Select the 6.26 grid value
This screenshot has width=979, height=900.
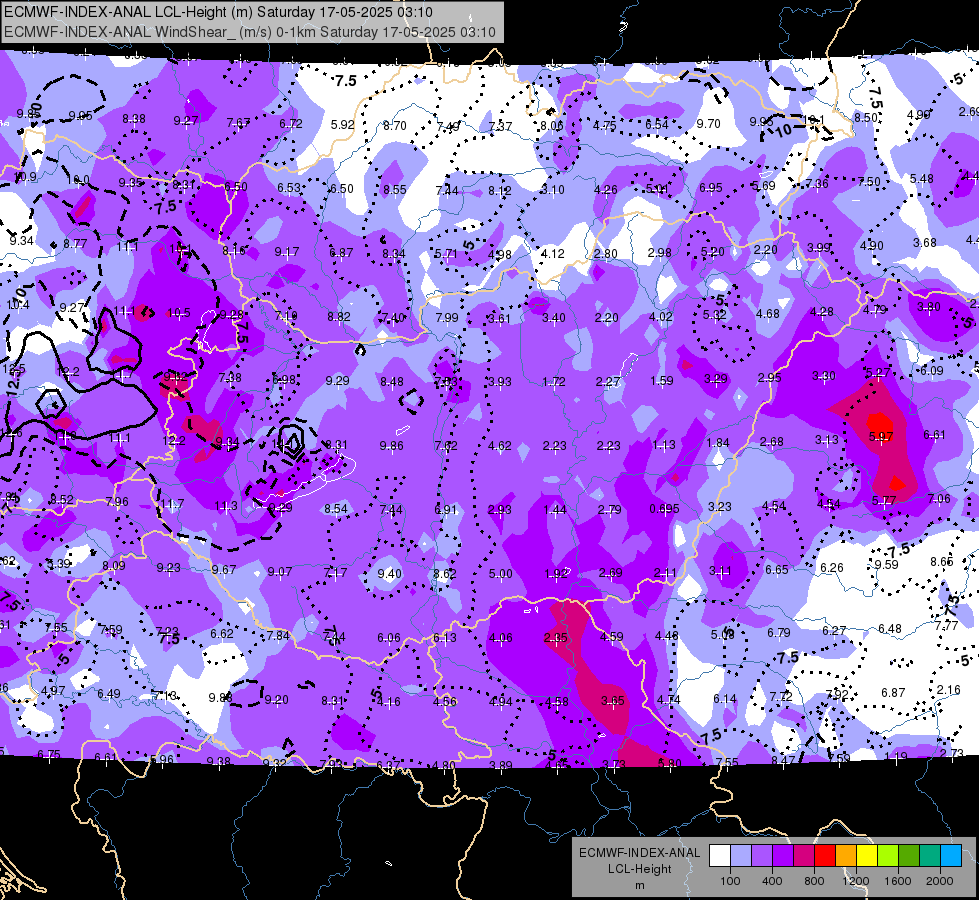pos(831,567)
